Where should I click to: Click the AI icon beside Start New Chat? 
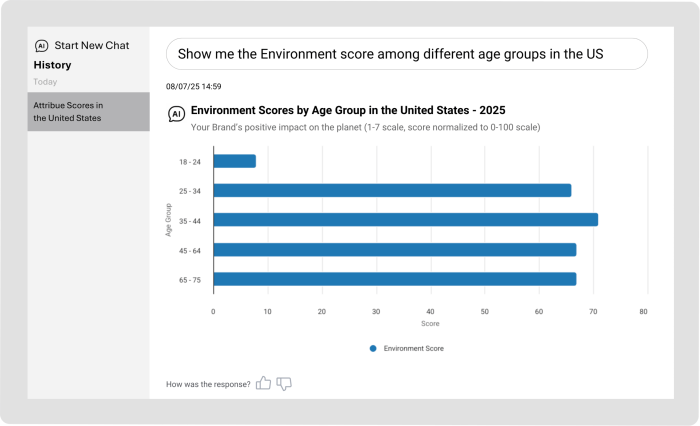pos(41,46)
